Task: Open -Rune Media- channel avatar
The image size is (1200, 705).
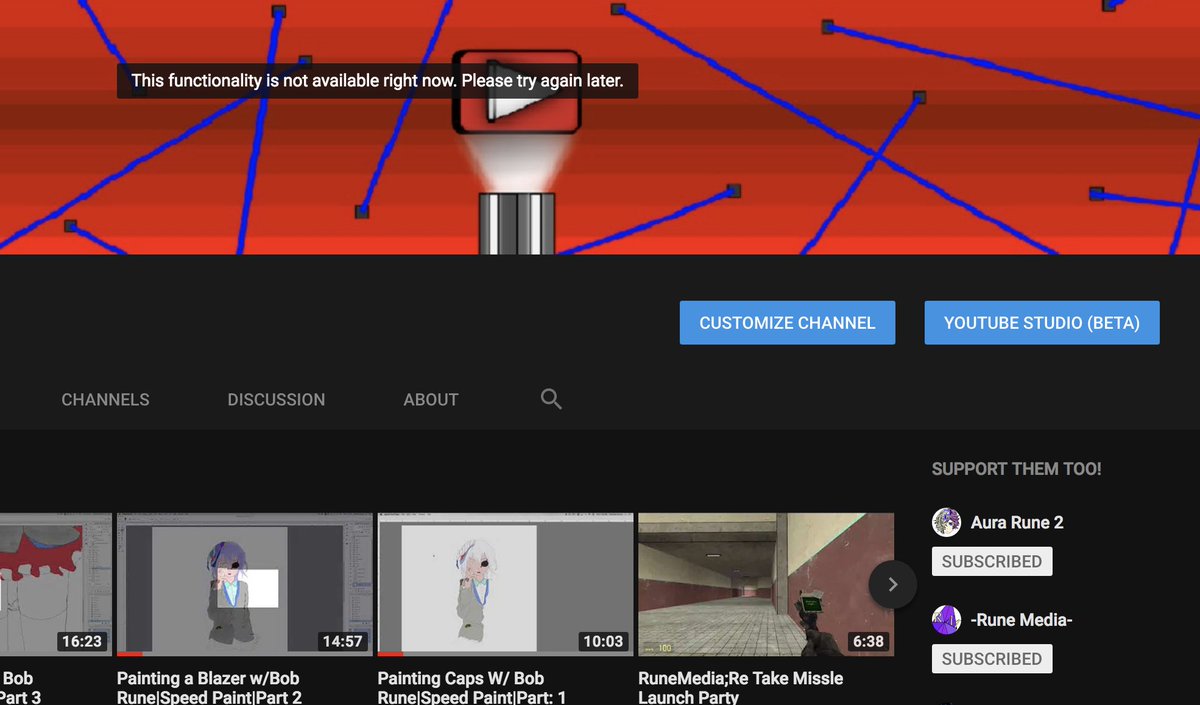Action: coord(946,620)
